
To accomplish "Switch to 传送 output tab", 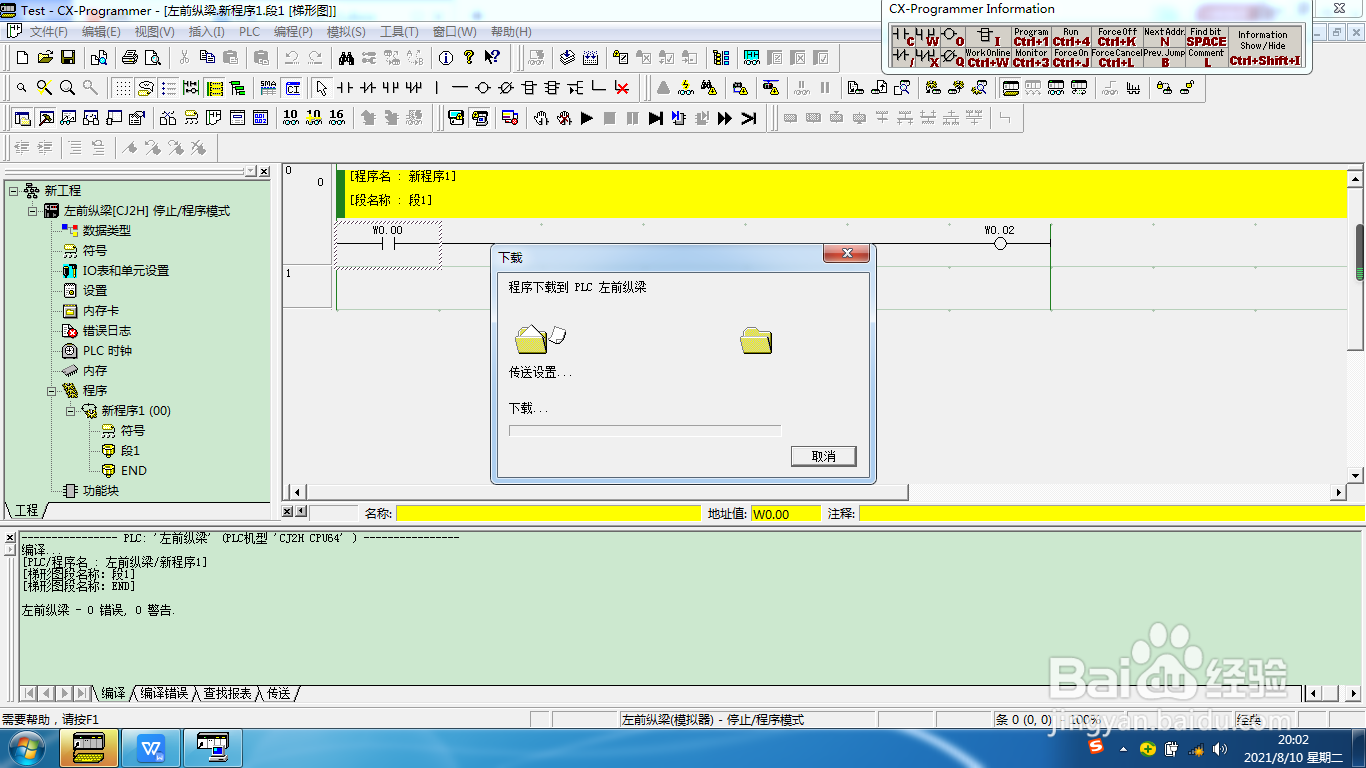I will click(279, 693).
